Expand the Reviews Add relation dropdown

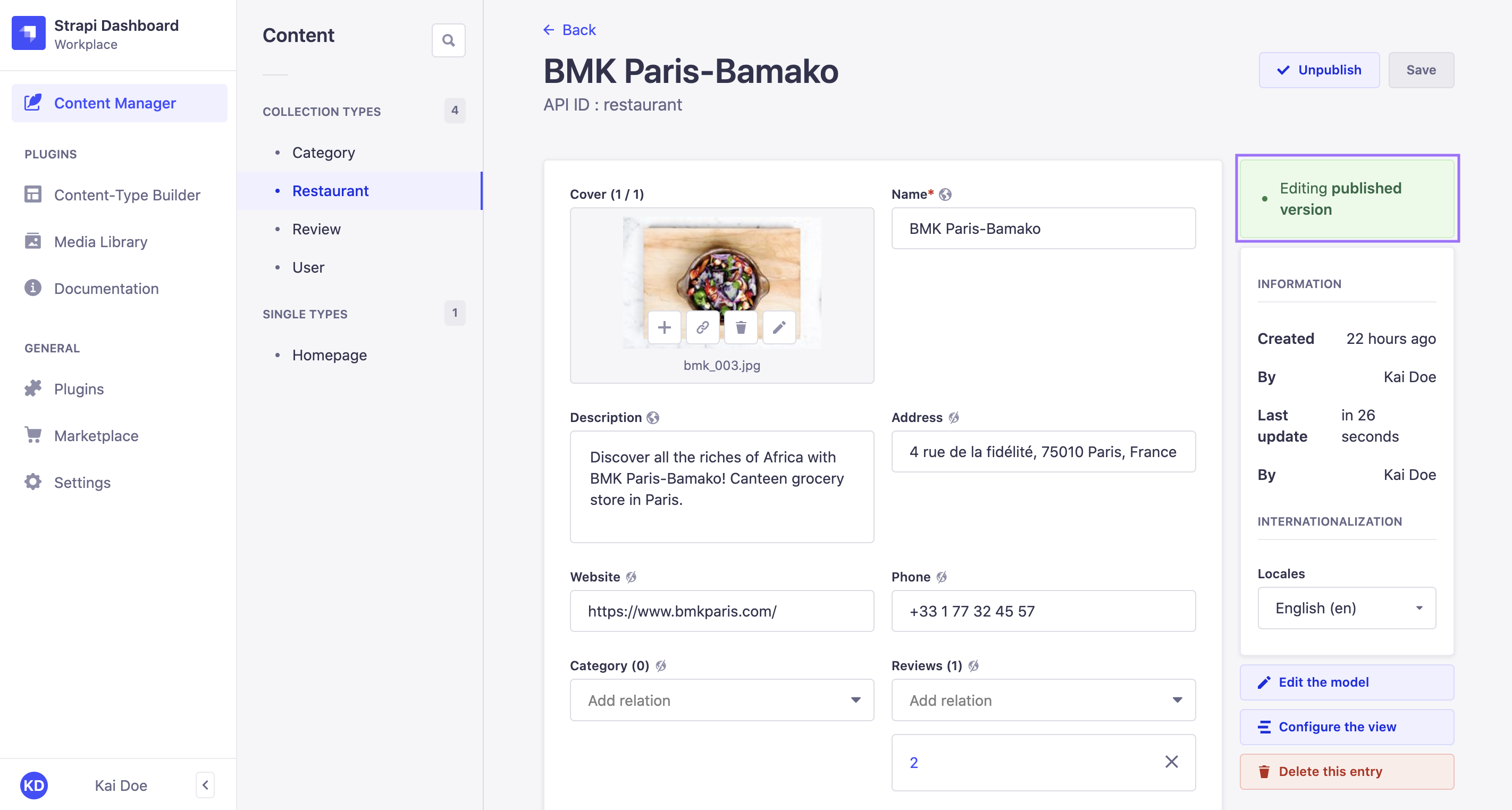click(x=1043, y=699)
